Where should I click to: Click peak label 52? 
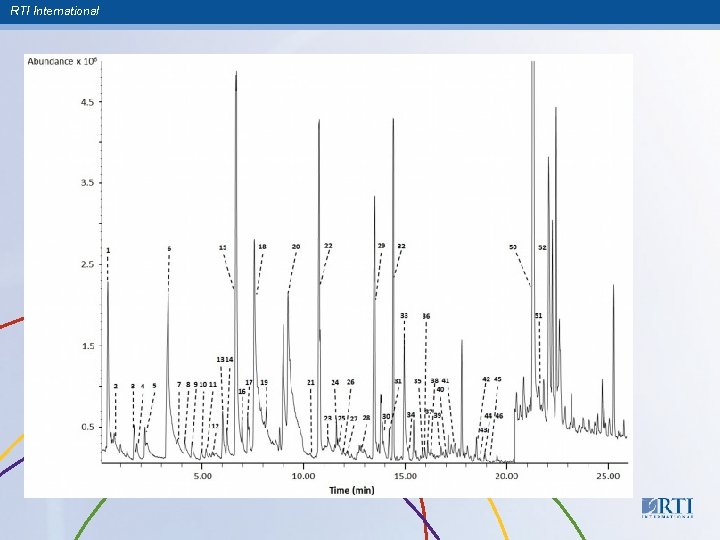[x=542, y=248]
